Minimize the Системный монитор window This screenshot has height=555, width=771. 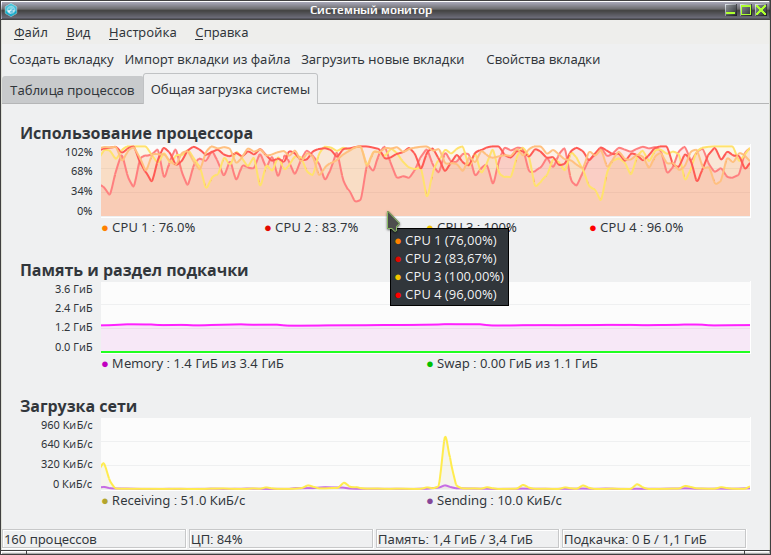tap(731, 10)
